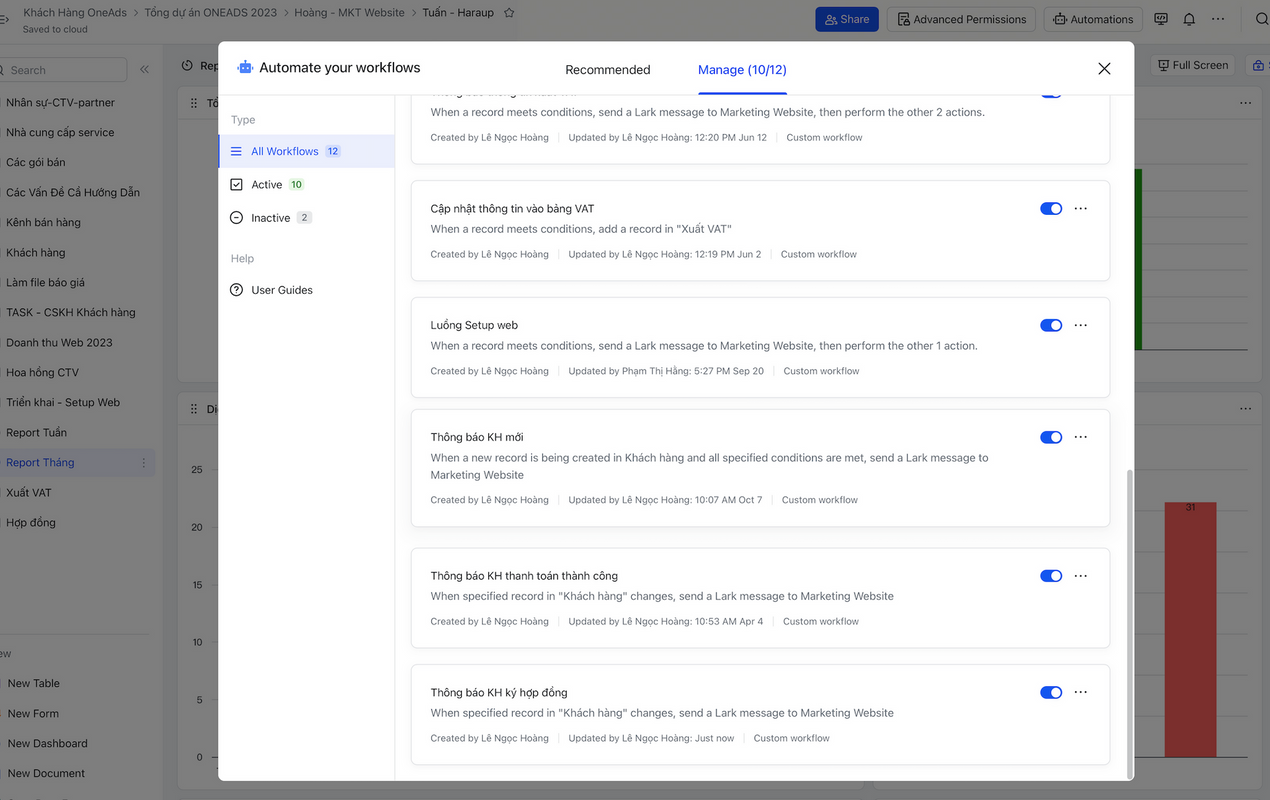
Task: Star the Tuấn - Haraup document
Action: point(509,13)
